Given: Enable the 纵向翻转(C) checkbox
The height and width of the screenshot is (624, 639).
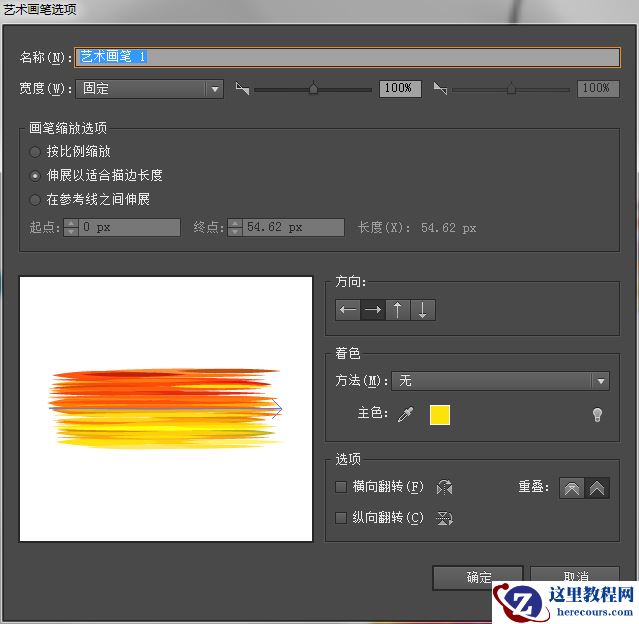Looking at the screenshot, I should pyautogui.click(x=341, y=518).
